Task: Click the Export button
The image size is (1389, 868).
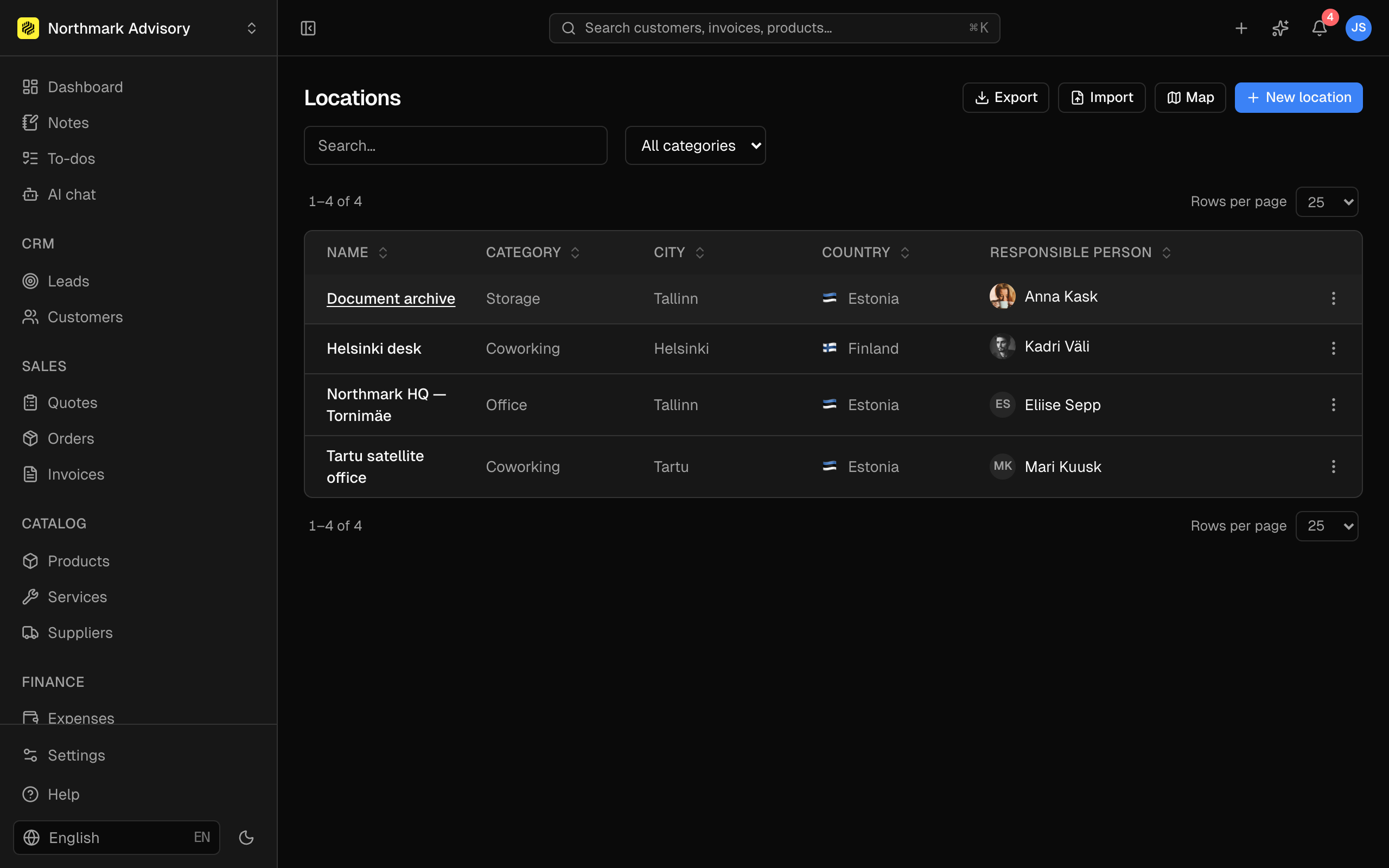Action: tap(1005, 98)
